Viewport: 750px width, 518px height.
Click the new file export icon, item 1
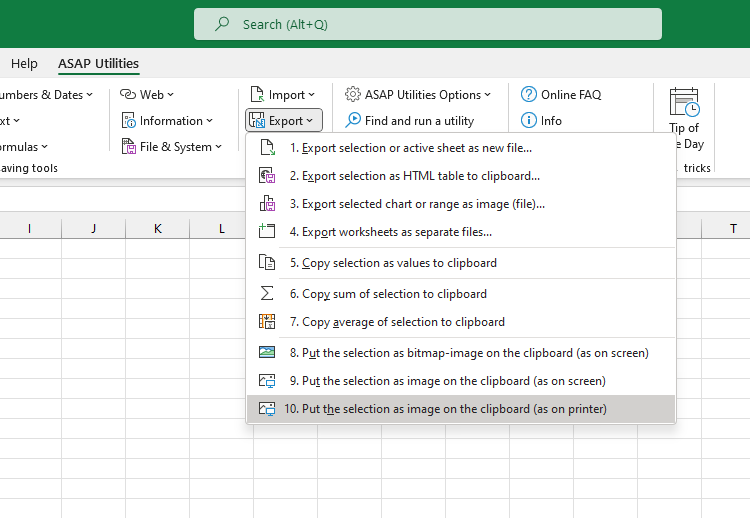[267, 147]
